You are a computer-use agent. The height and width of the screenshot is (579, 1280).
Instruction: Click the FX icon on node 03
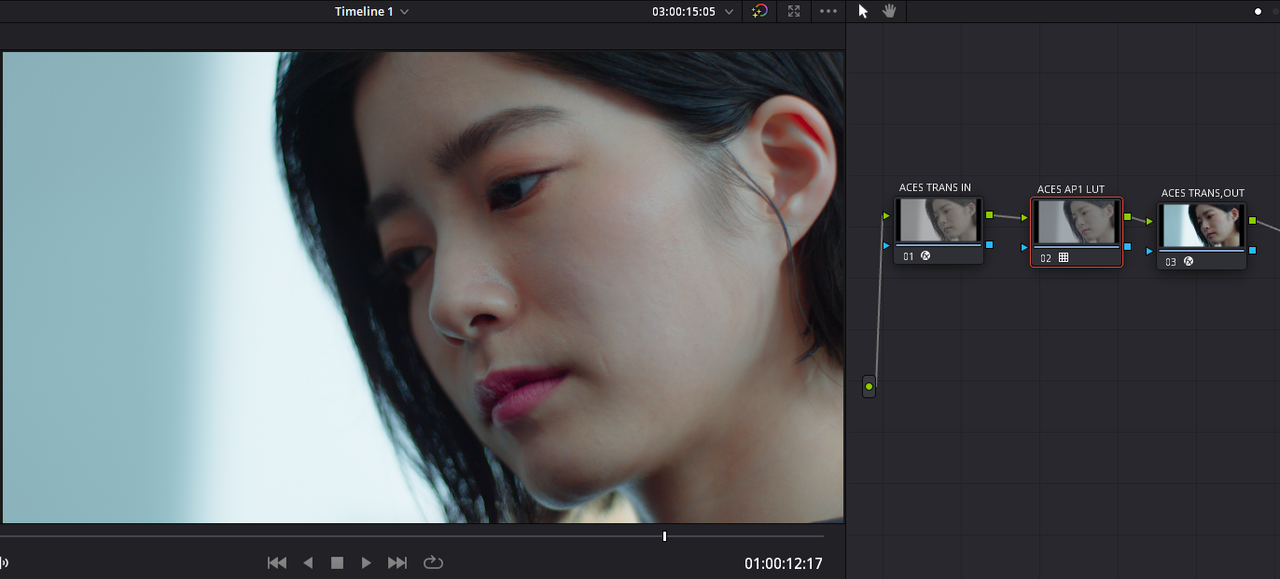pyautogui.click(x=1189, y=262)
